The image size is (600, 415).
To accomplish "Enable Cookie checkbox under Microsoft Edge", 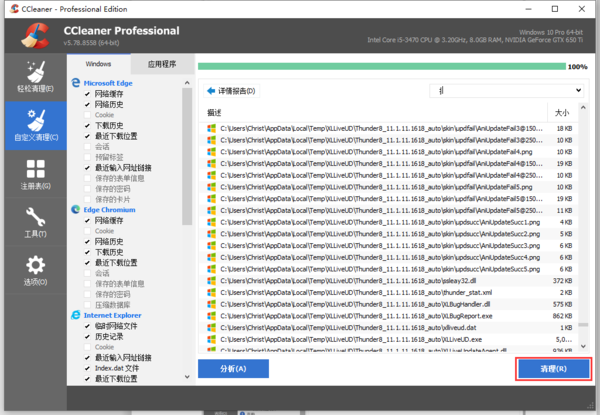I will pos(88,115).
